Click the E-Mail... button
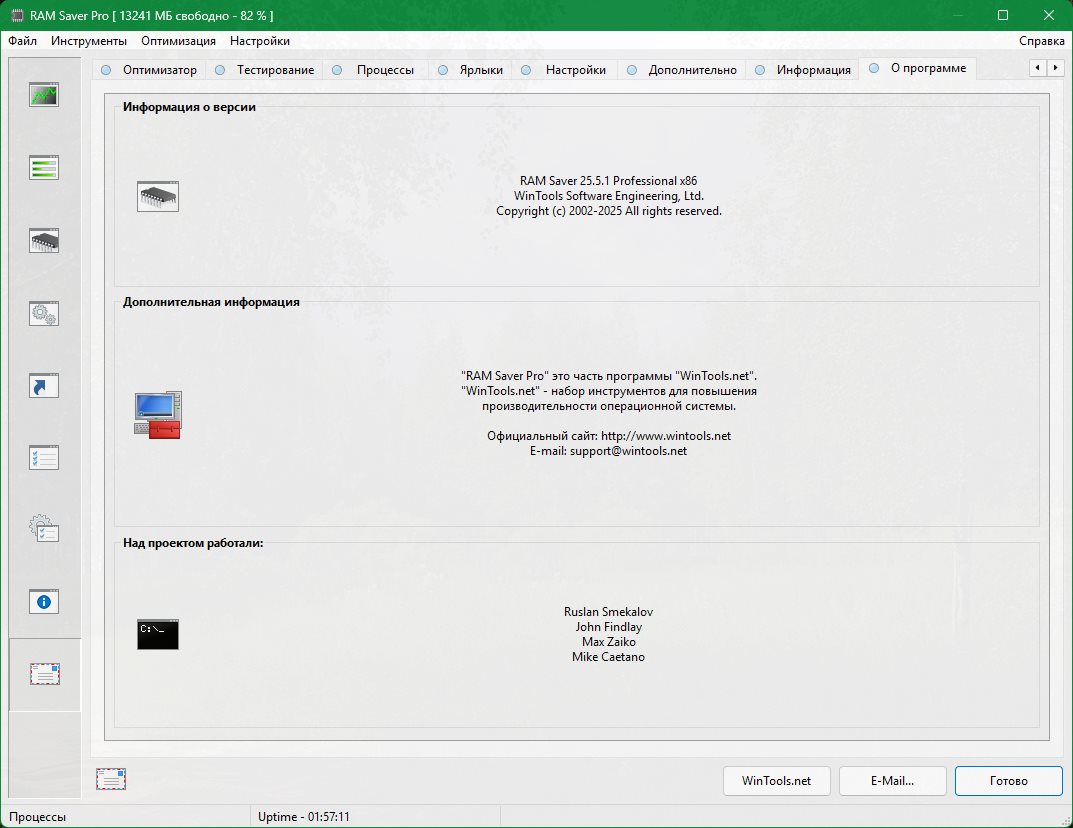Screen dimensions: 1073x828 pyautogui.click(x=892, y=781)
